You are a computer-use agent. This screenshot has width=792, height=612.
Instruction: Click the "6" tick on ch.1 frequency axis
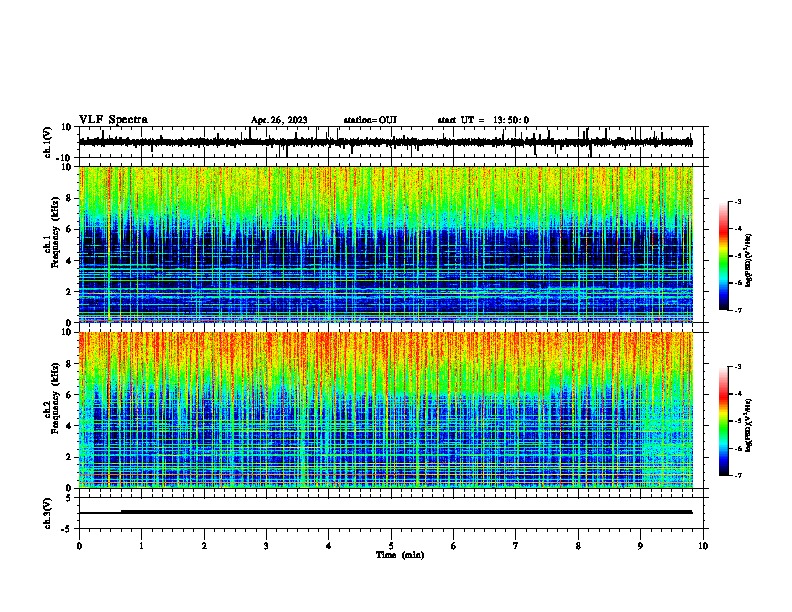(x=70, y=230)
